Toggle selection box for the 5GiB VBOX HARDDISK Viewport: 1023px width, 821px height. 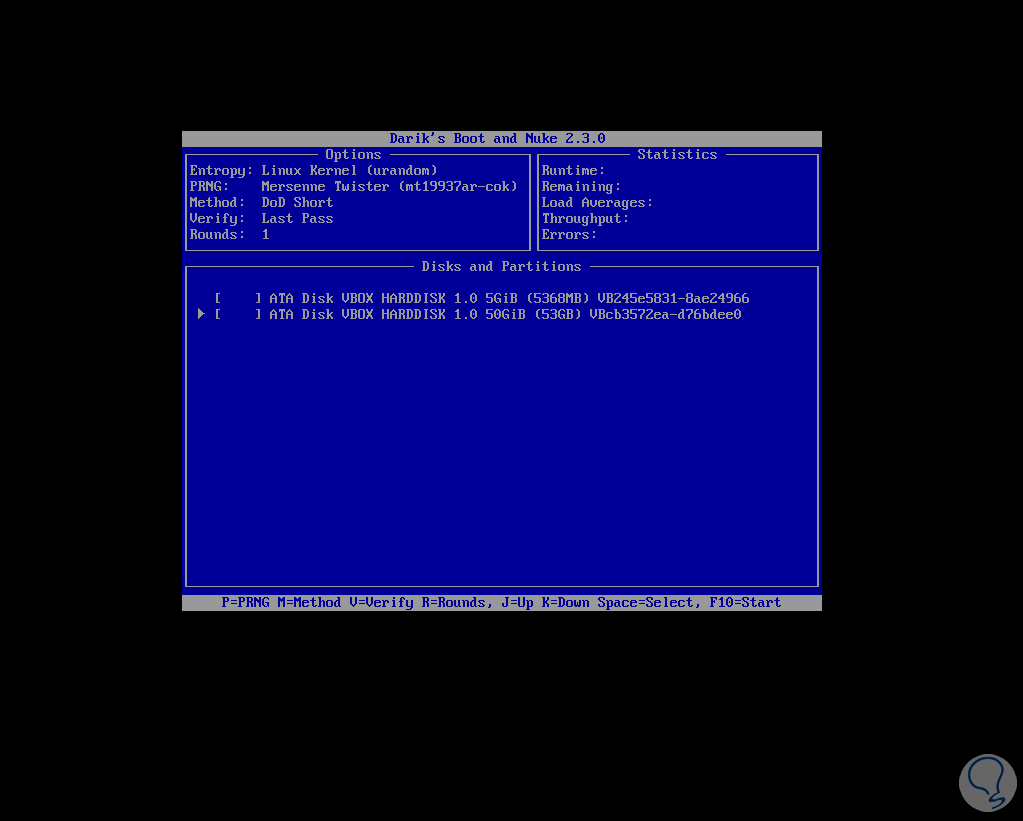tap(238, 298)
